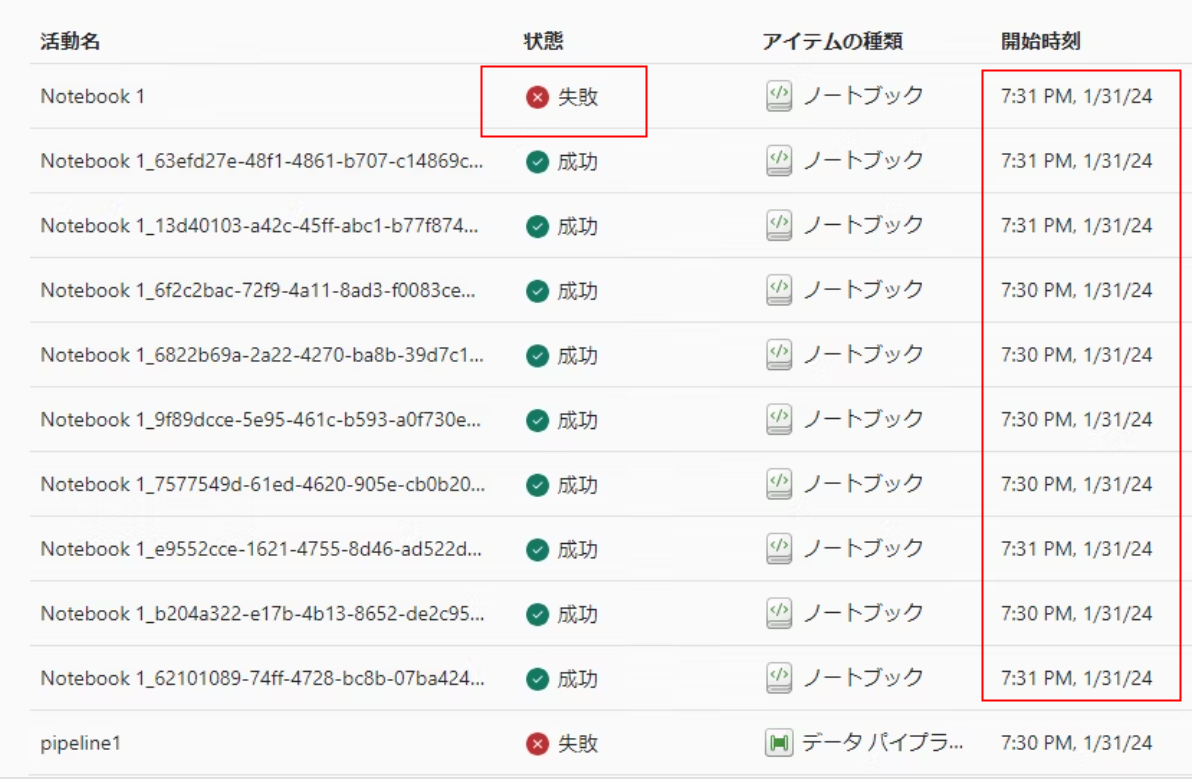
Task: Click notebook type icon in e9552cce row
Action: 779,549
